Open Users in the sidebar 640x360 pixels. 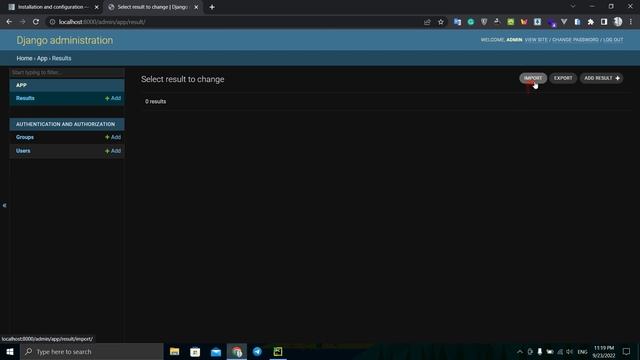click(x=23, y=151)
